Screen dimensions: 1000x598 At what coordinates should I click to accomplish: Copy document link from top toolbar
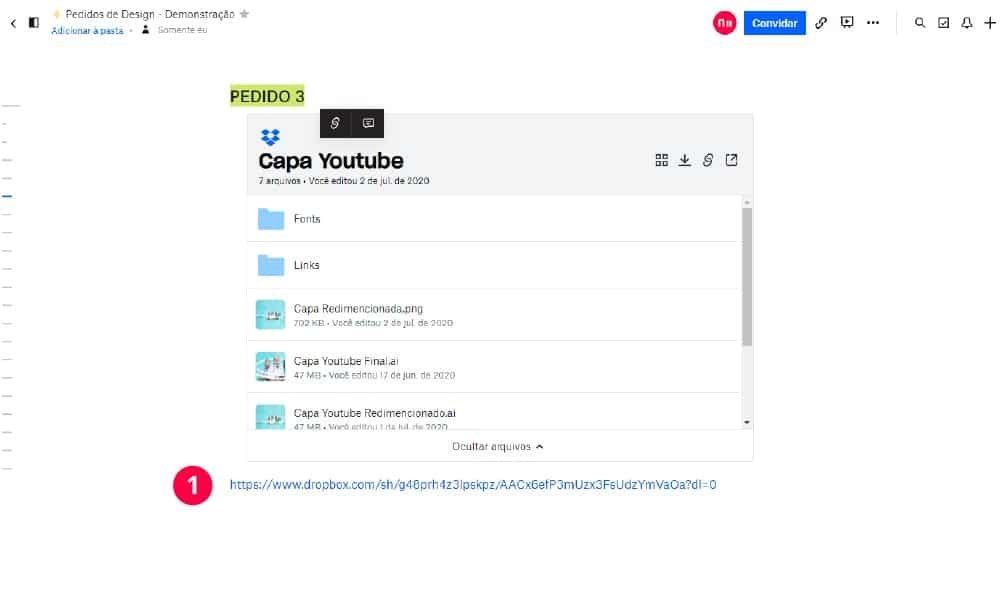(x=821, y=22)
